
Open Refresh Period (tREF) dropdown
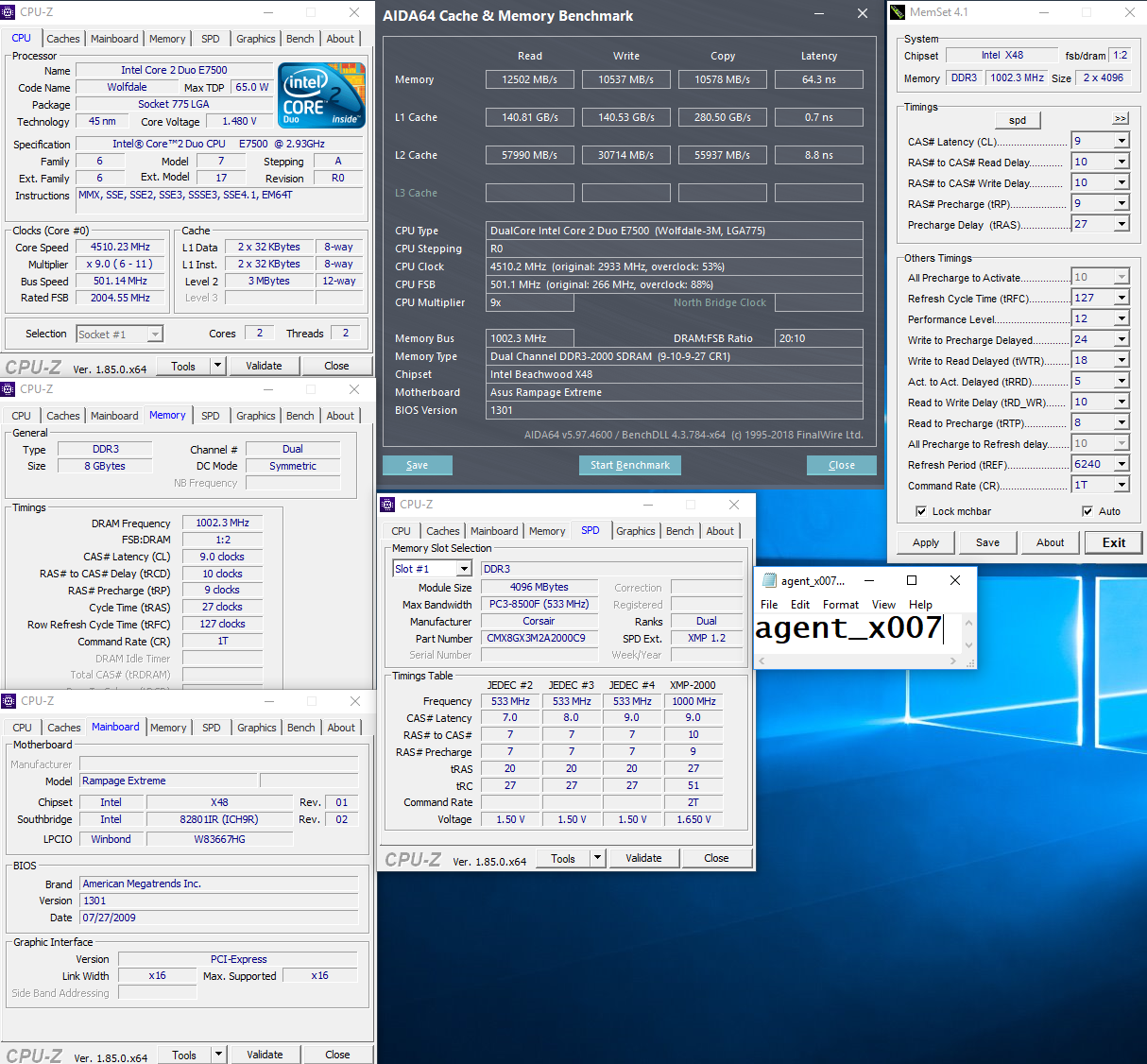[x=1121, y=464]
